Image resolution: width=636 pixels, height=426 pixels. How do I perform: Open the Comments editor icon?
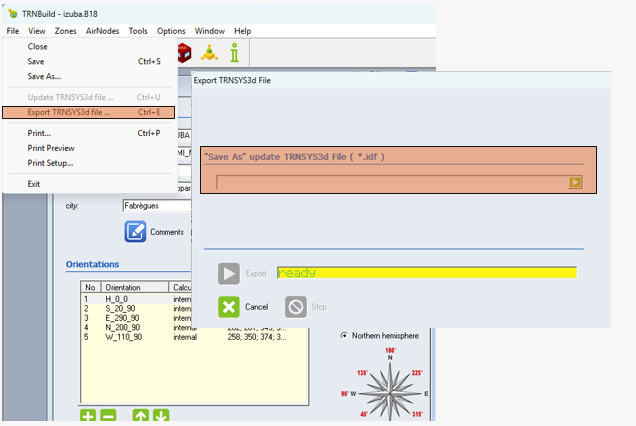(x=136, y=231)
